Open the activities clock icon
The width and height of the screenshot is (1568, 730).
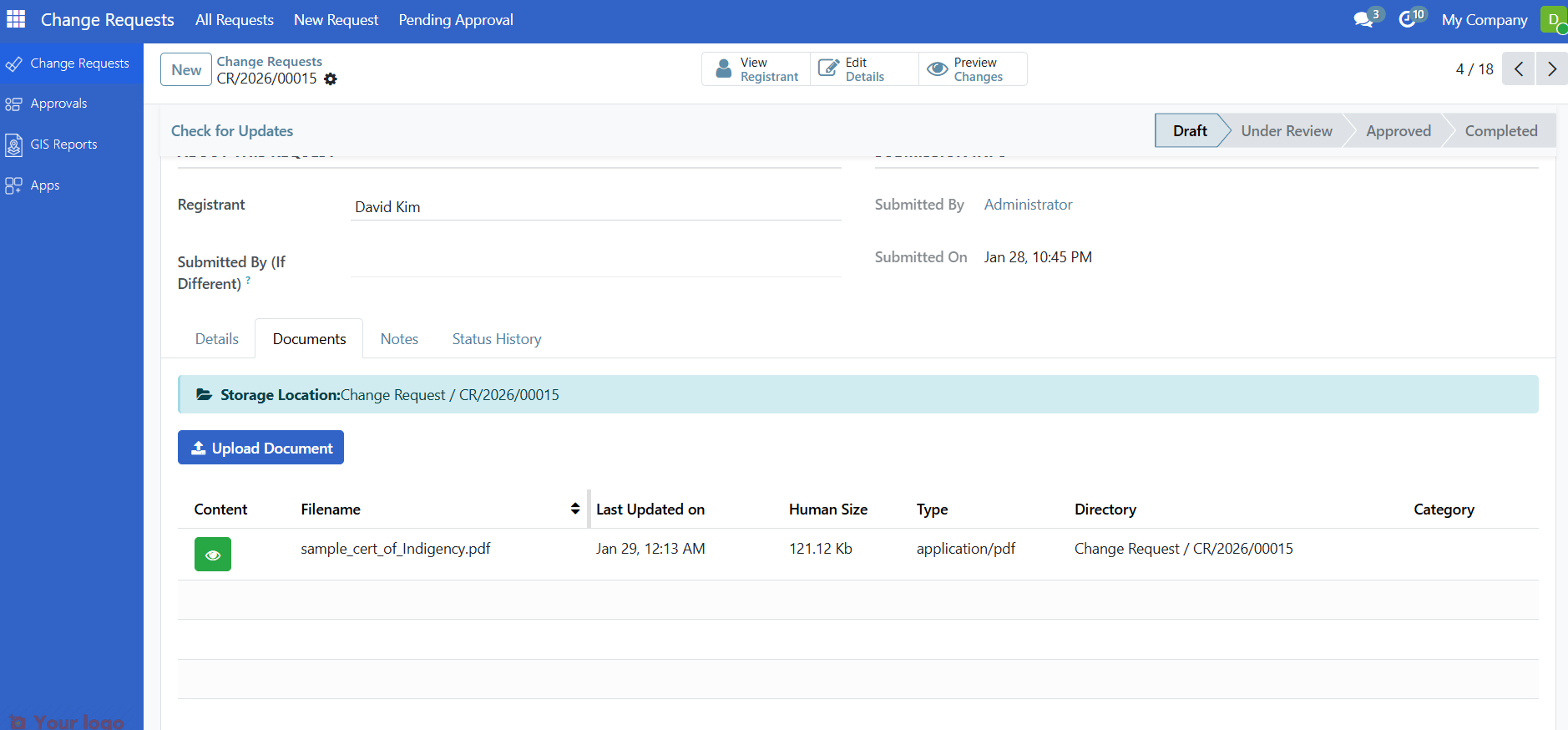pos(1408,19)
